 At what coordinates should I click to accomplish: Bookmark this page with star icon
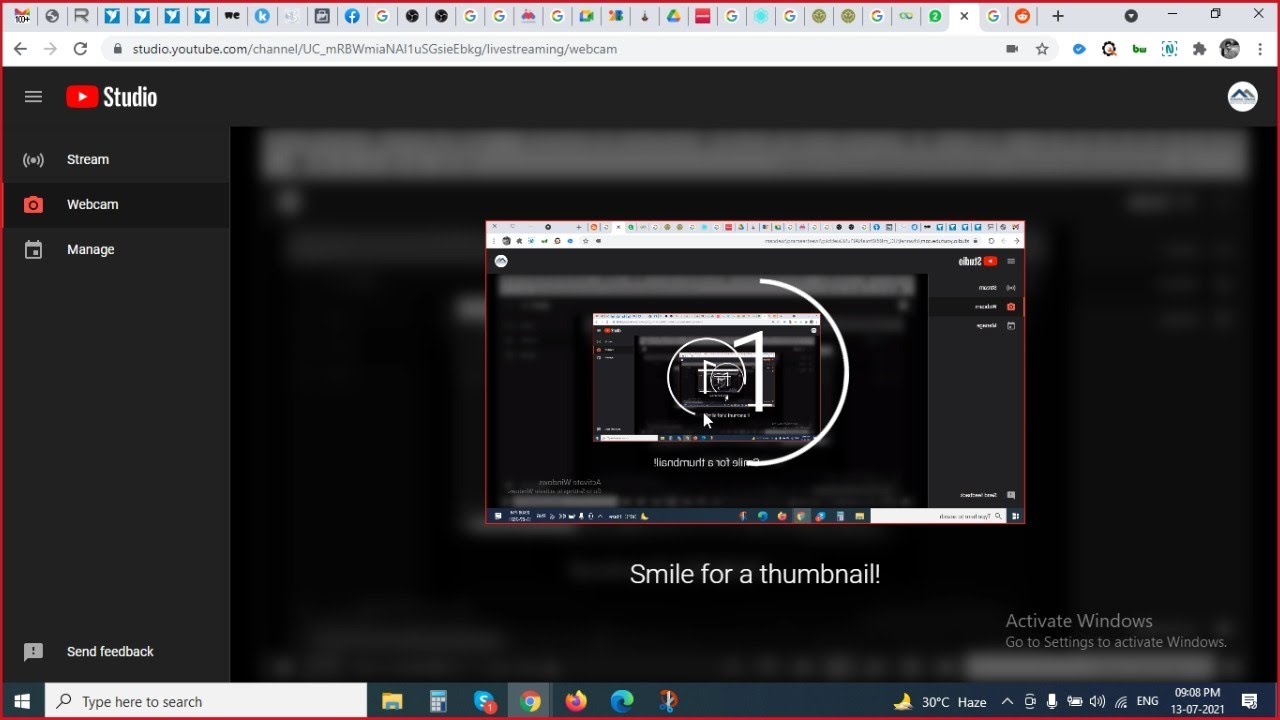click(1042, 49)
